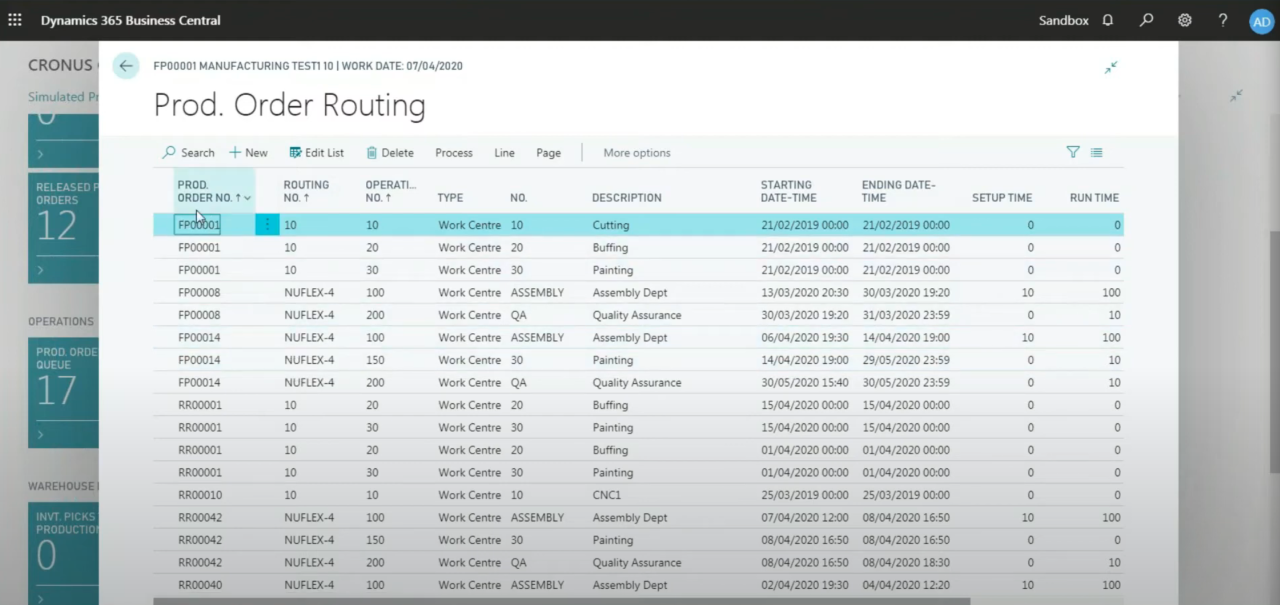The image size is (1280, 605).
Task: Click the Type column header
Action: click(x=450, y=198)
